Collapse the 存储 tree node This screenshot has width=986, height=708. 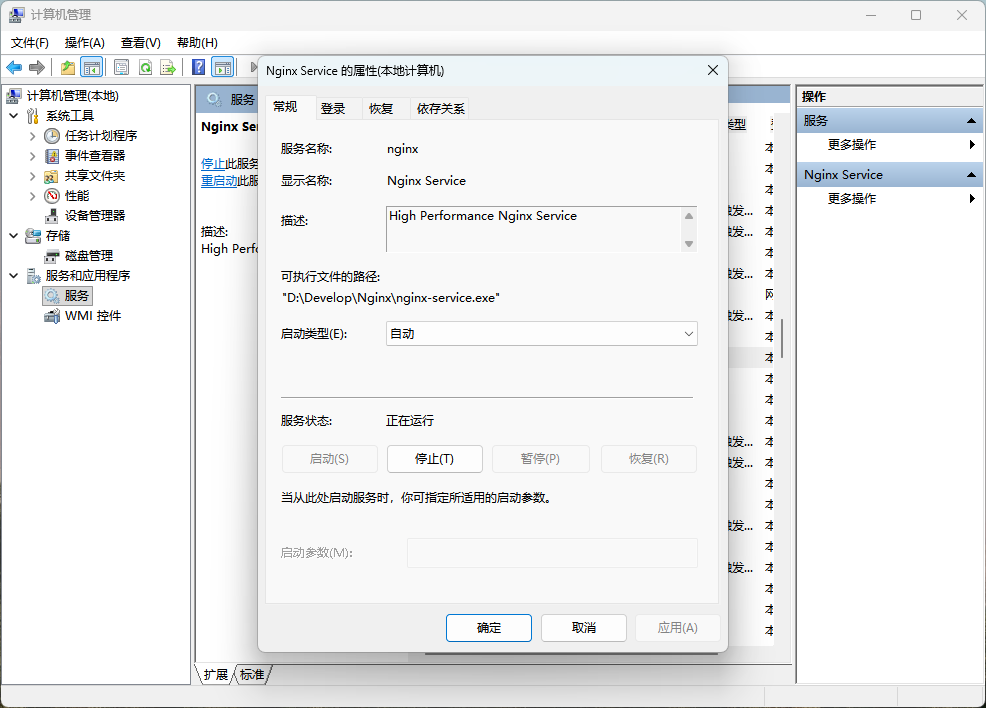coord(14,236)
